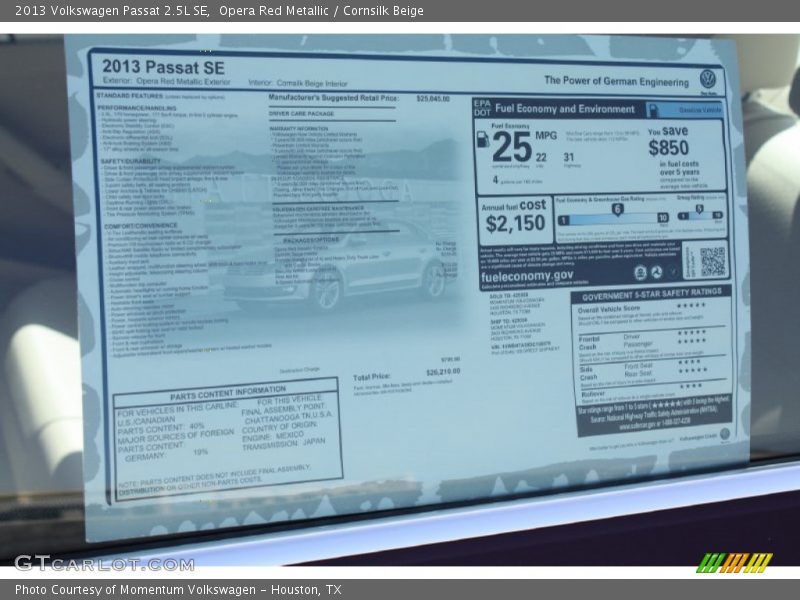Viewport: 800px width, 600px height.
Task: Click the Smog Rating scale
Action: pyautogui.click(x=702, y=212)
